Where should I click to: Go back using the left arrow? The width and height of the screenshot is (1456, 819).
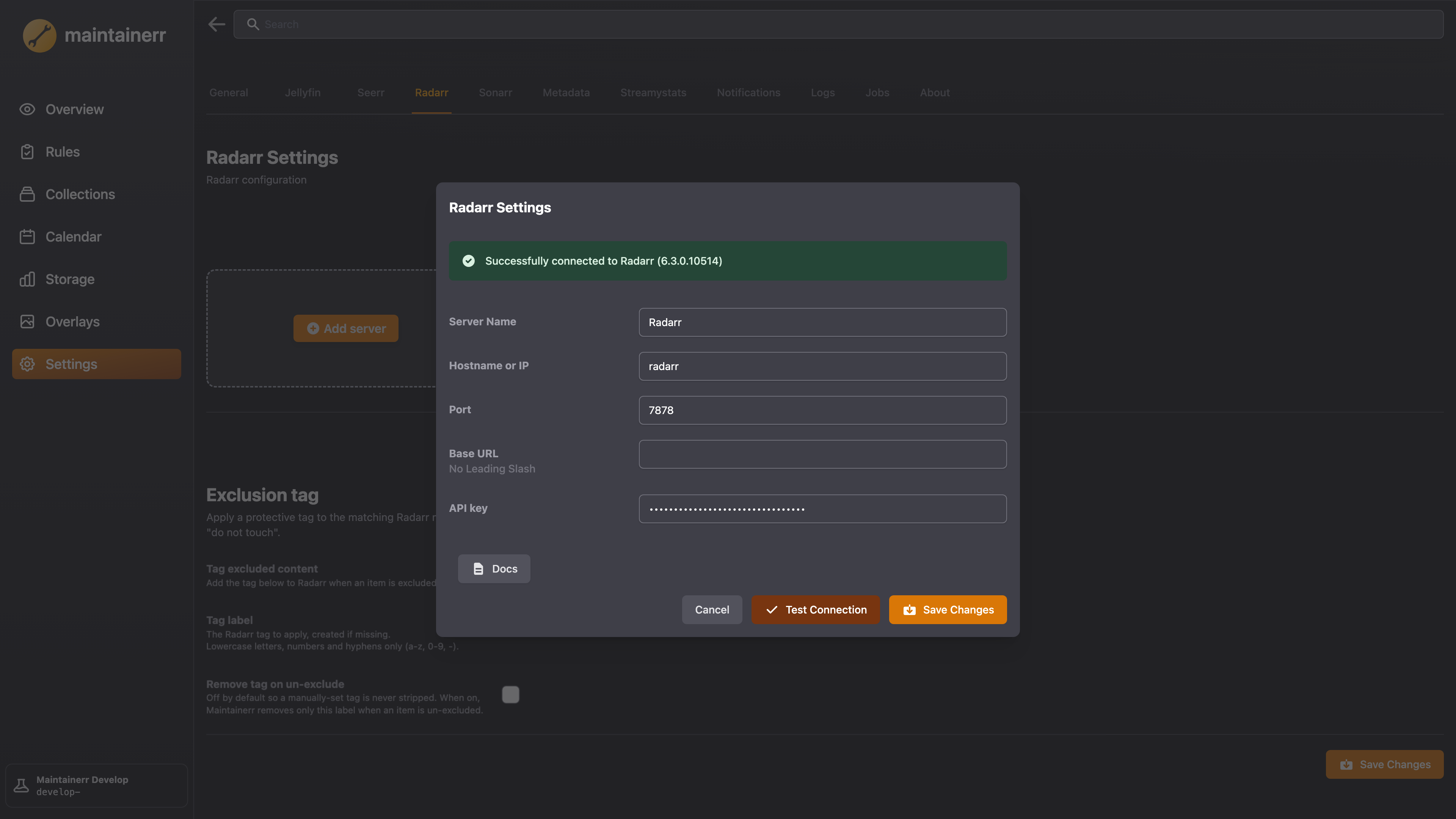(217, 24)
